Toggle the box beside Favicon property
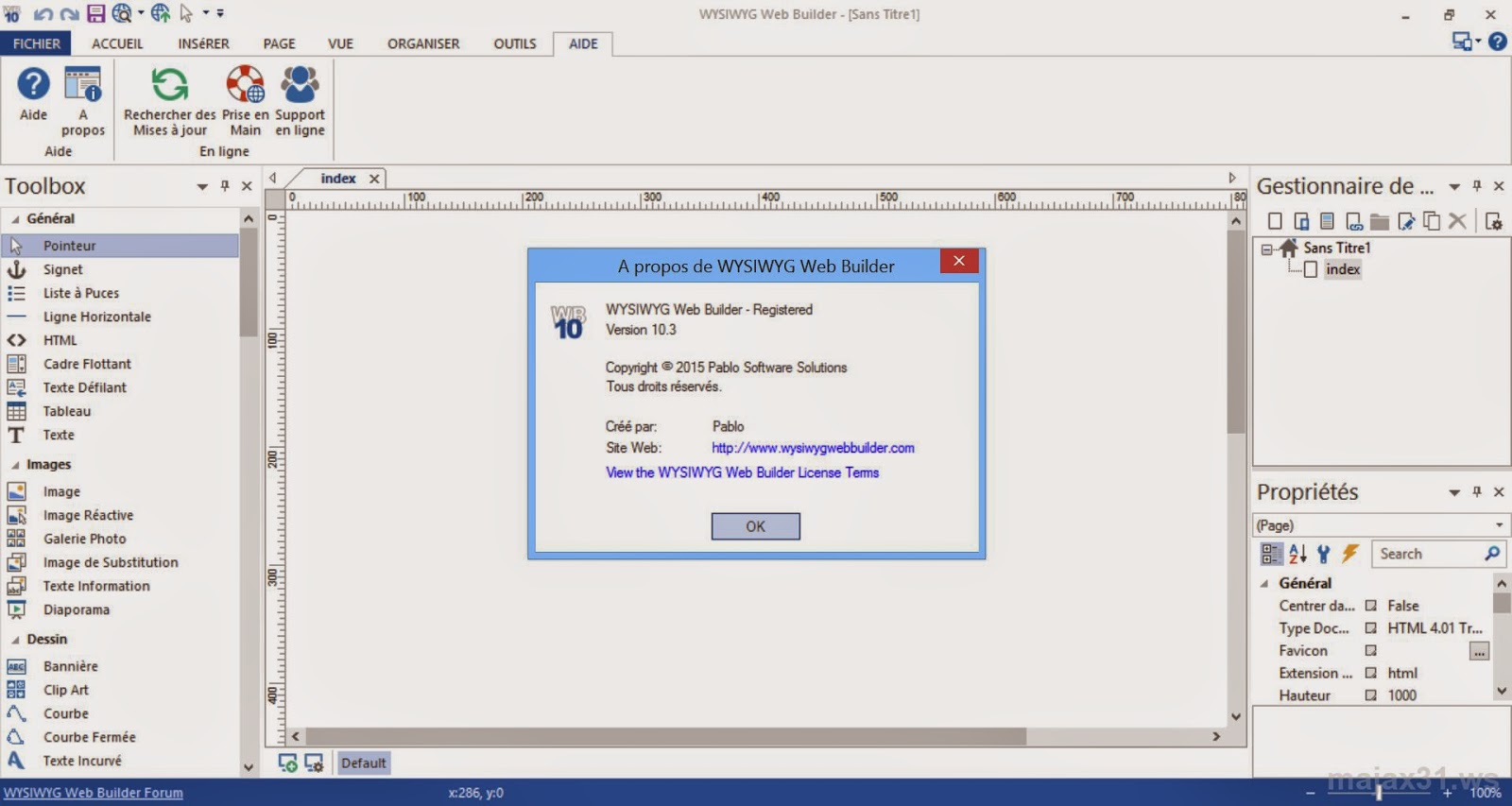Image resolution: width=1512 pixels, height=806 pixels. click(1370, 651)
